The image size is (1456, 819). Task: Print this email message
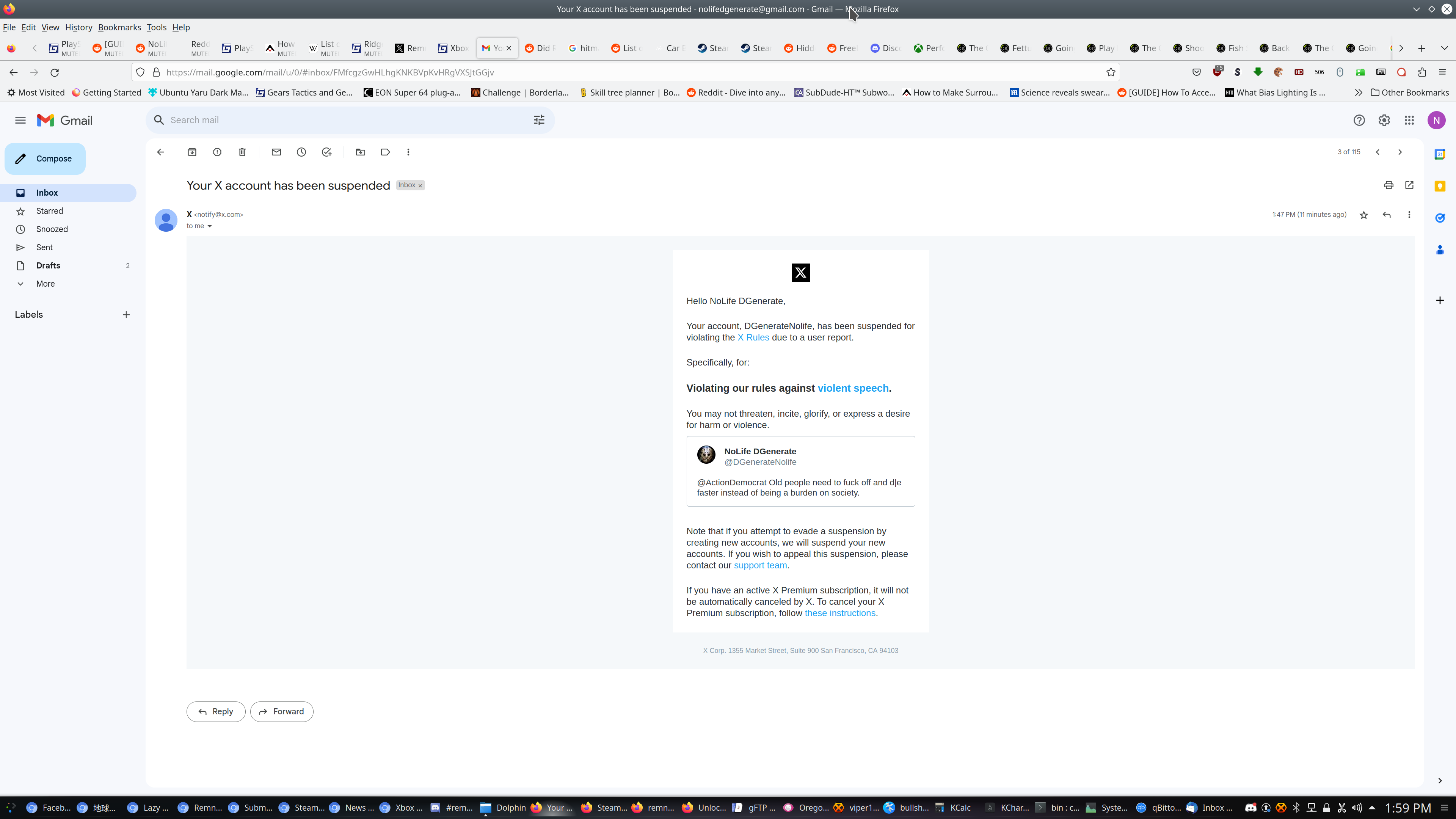pyautogui.click(x=1389, y=185)
